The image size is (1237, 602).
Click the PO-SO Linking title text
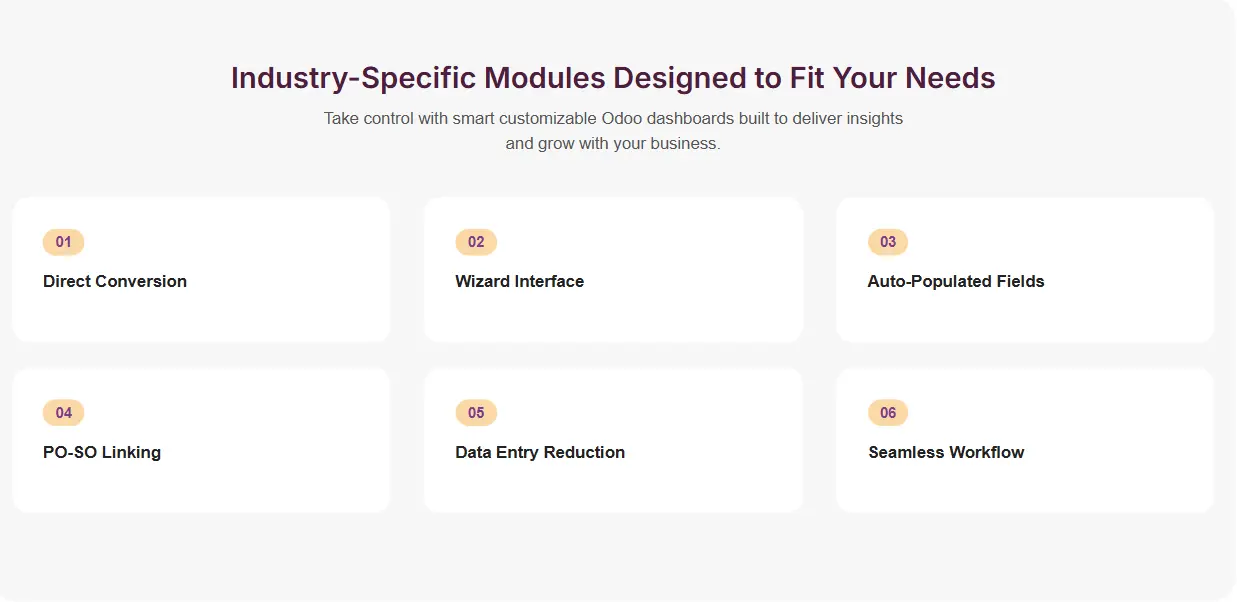pos(102,452)
